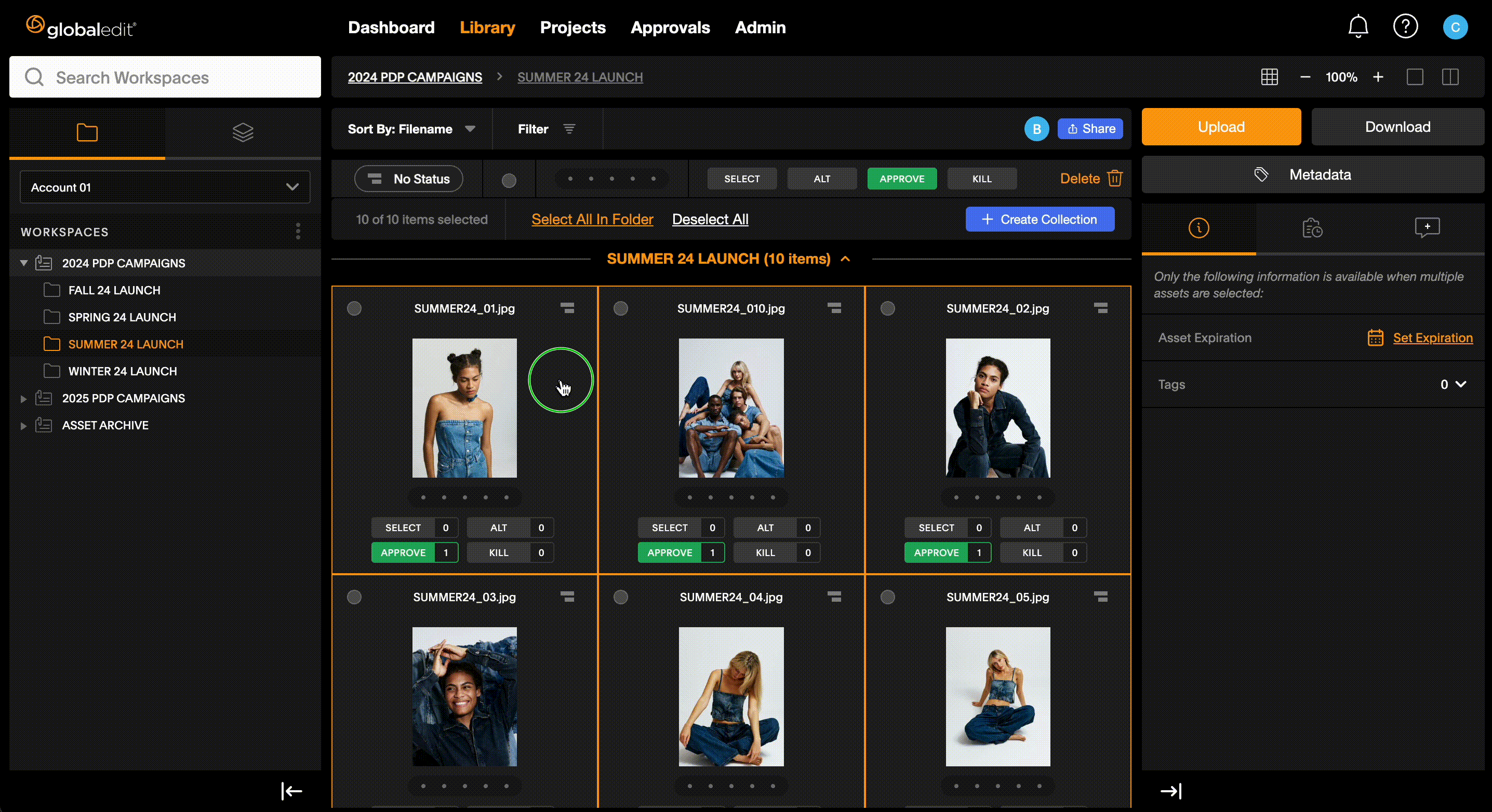1492x812 pixels.
Task: Increase zoom with plus icon
Action: coord(1378,77)
